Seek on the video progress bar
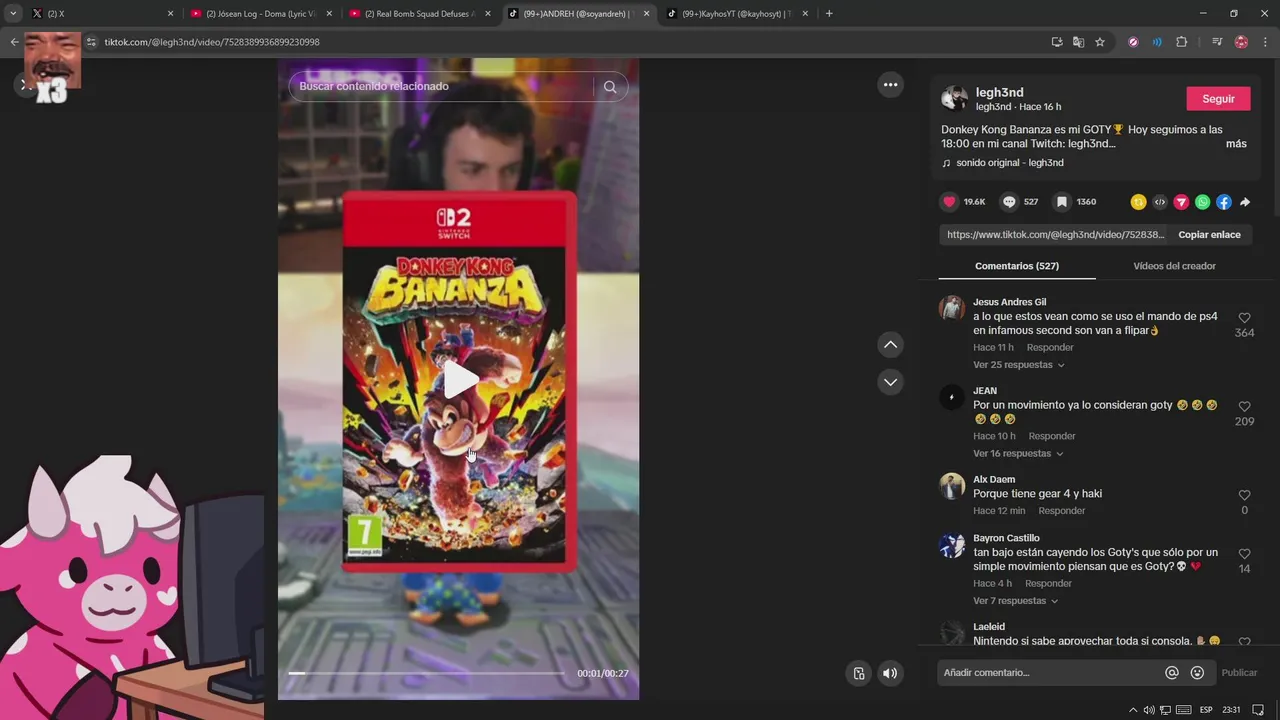Viewport: 1280px width, 720px height. click(427, 673)
